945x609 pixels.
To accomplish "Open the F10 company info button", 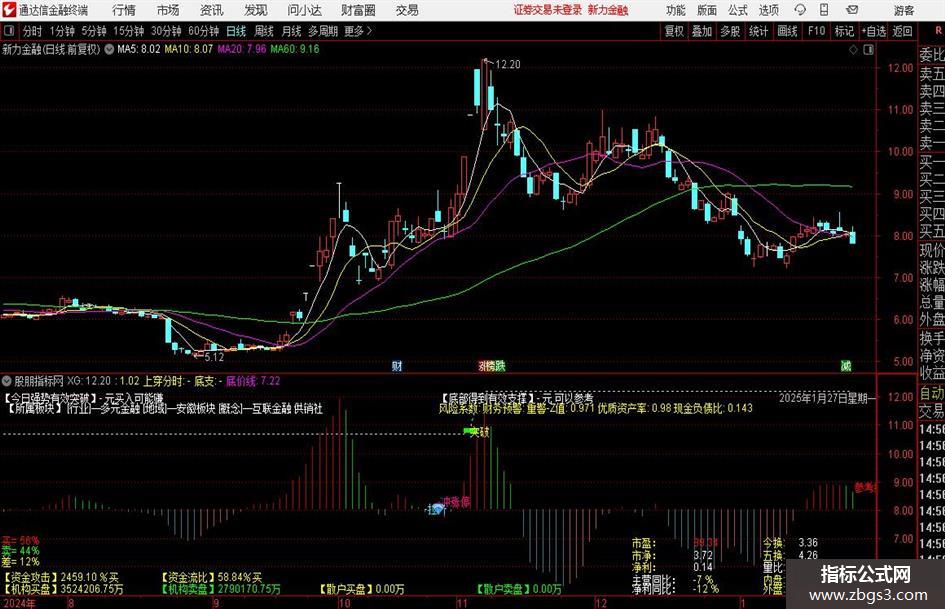I will point(817,31).
